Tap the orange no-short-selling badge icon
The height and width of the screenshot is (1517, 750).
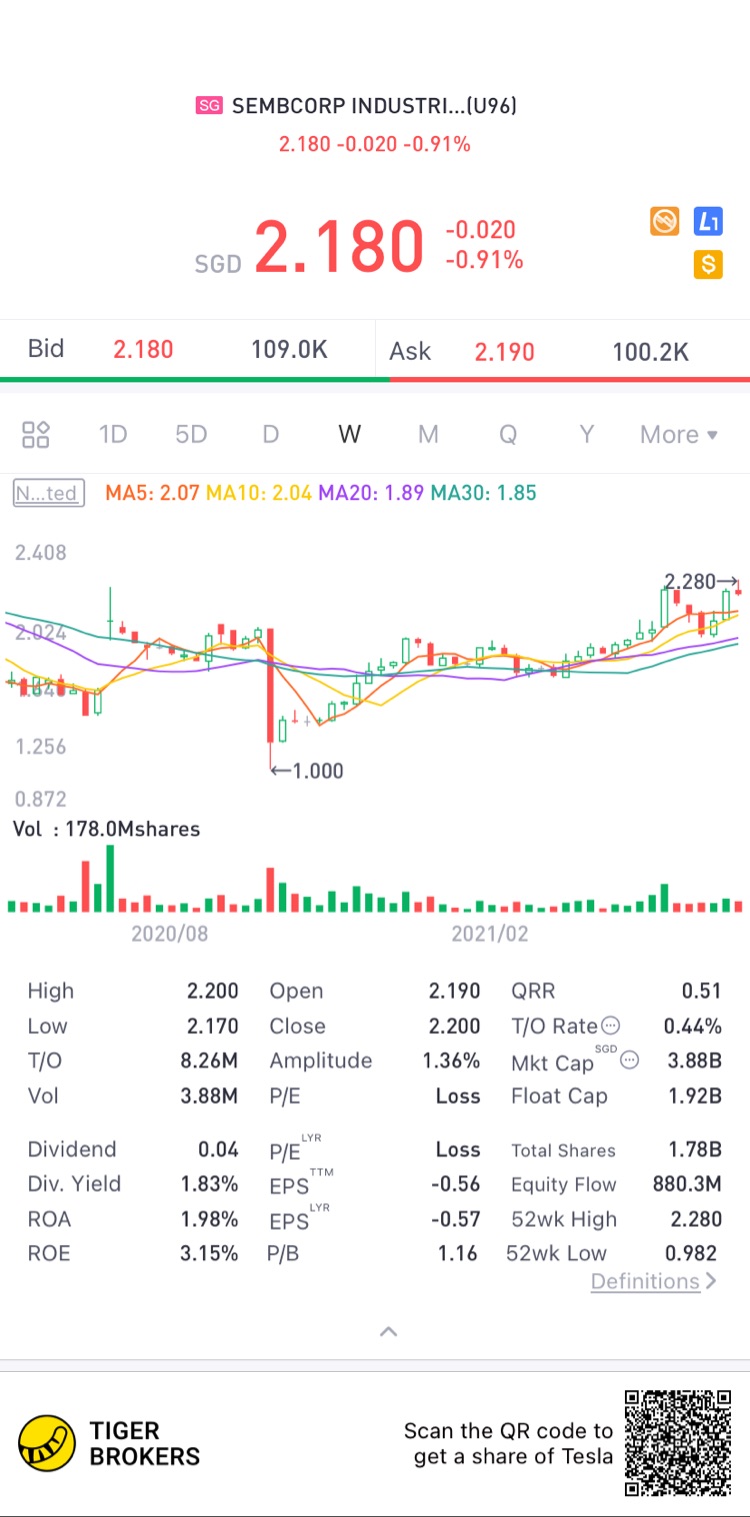[664, 221]
